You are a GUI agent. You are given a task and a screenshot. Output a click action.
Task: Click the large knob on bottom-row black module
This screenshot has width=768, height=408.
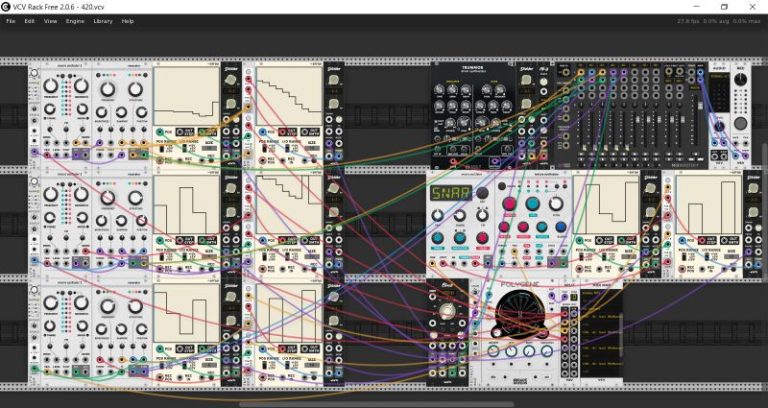(x=446, y=311)
